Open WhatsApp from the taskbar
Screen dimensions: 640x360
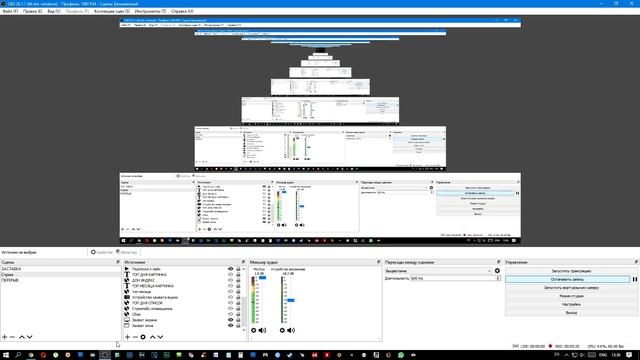coord(401,355)
